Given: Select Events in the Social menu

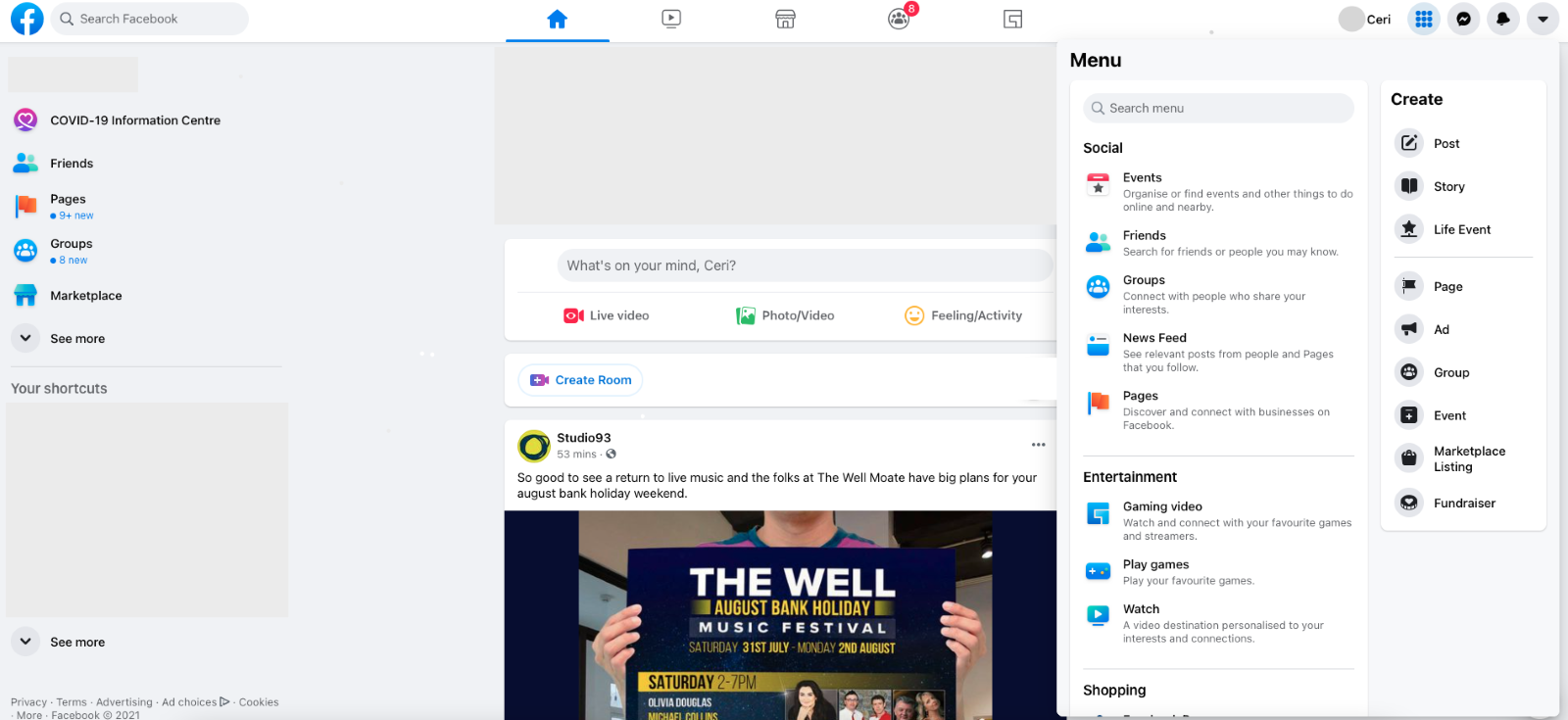Looking at the screenshot, I should tap(1219, 191).
